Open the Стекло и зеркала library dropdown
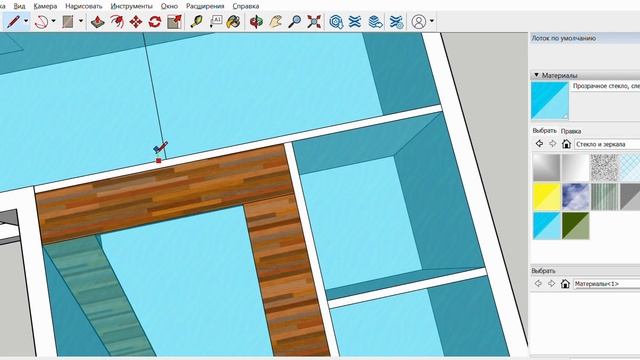The image size is (640, 360). [x=607, y=144]
